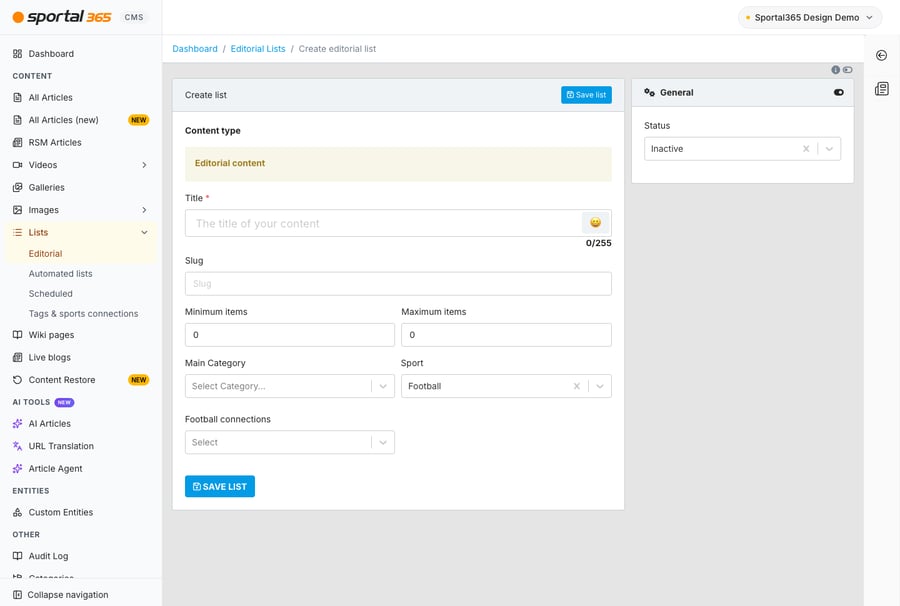
Task: Focus the Title input field
Action: click(383, 223)
